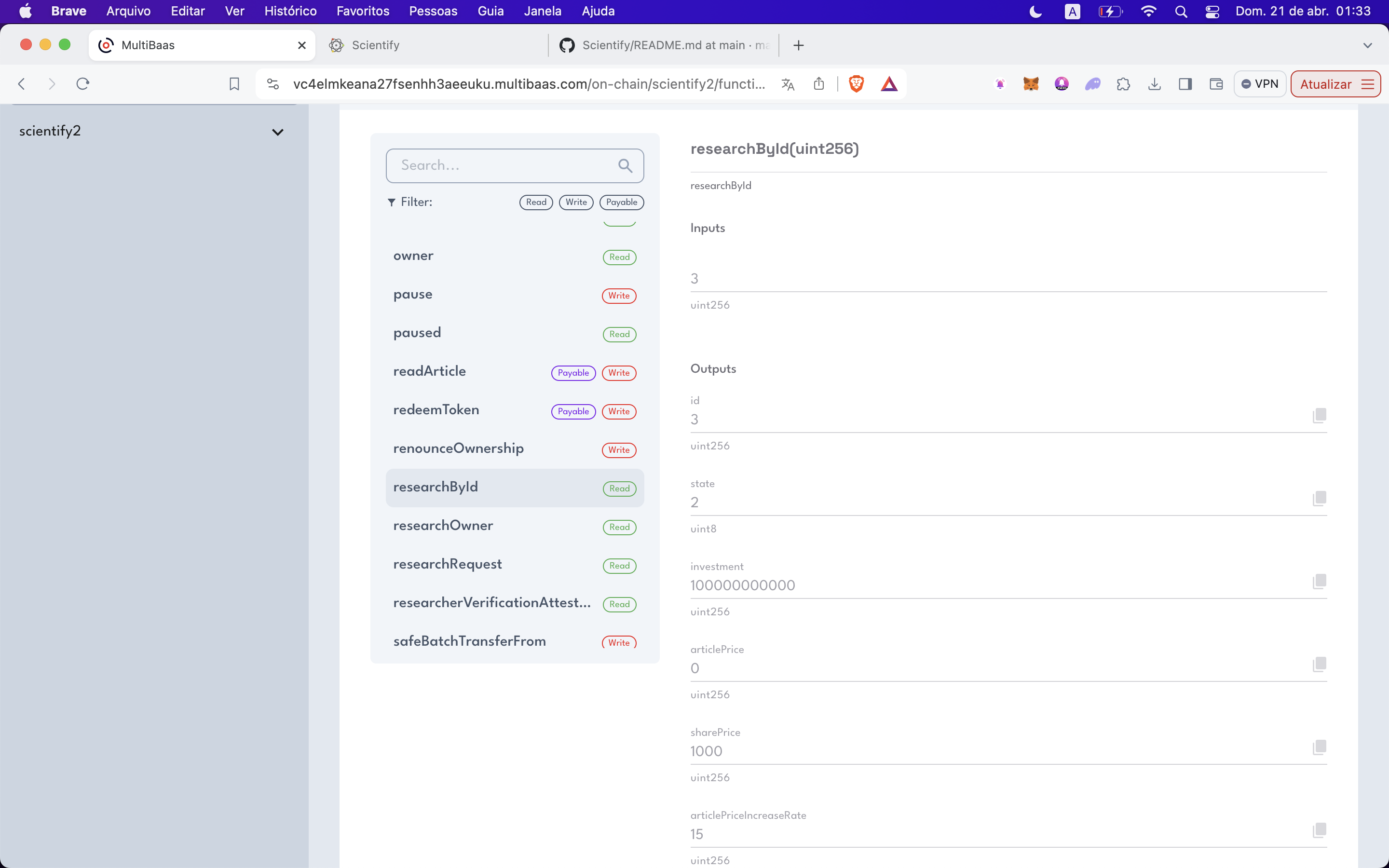Focus the function Search field
This screenshot has height=868, width=1389.
515,166
